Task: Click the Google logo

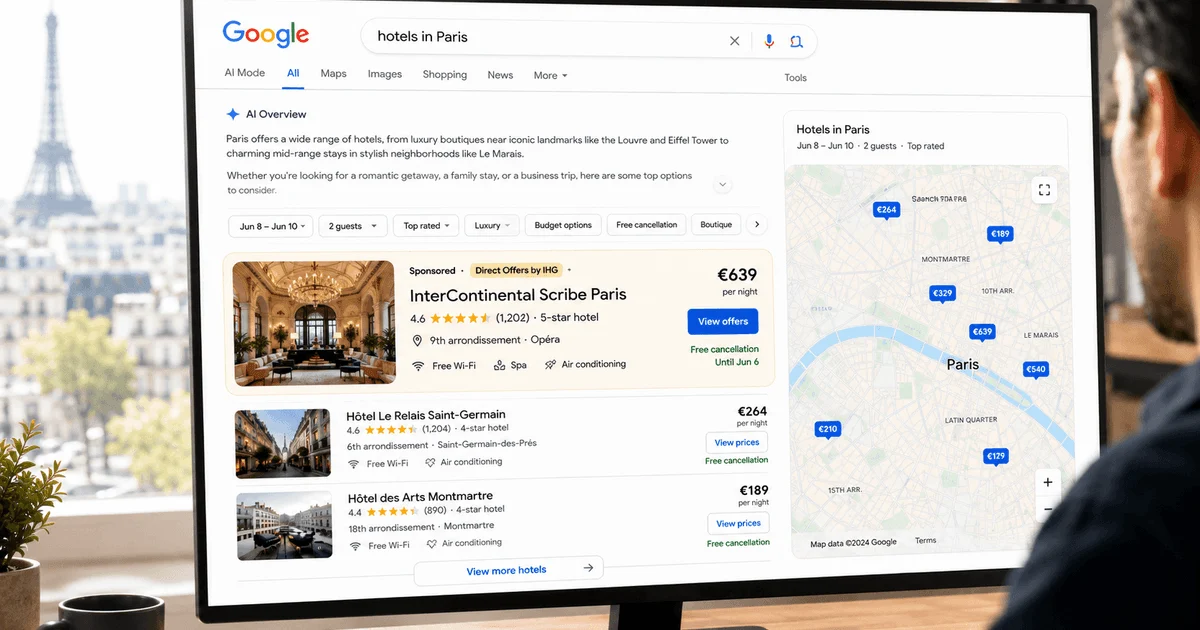Action: (265, 33)
